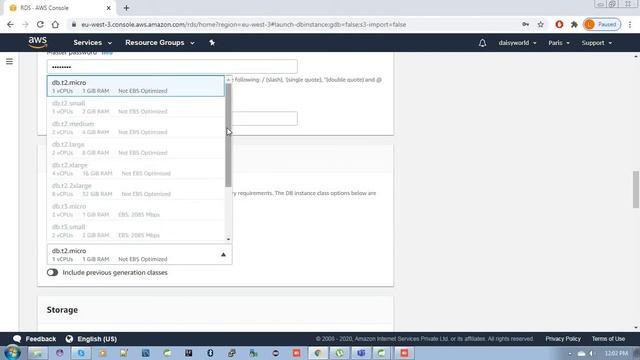Open the Microsoft Teams taskbar icon
This screenshot has height=360, width=640.
(x=361, y=353)
